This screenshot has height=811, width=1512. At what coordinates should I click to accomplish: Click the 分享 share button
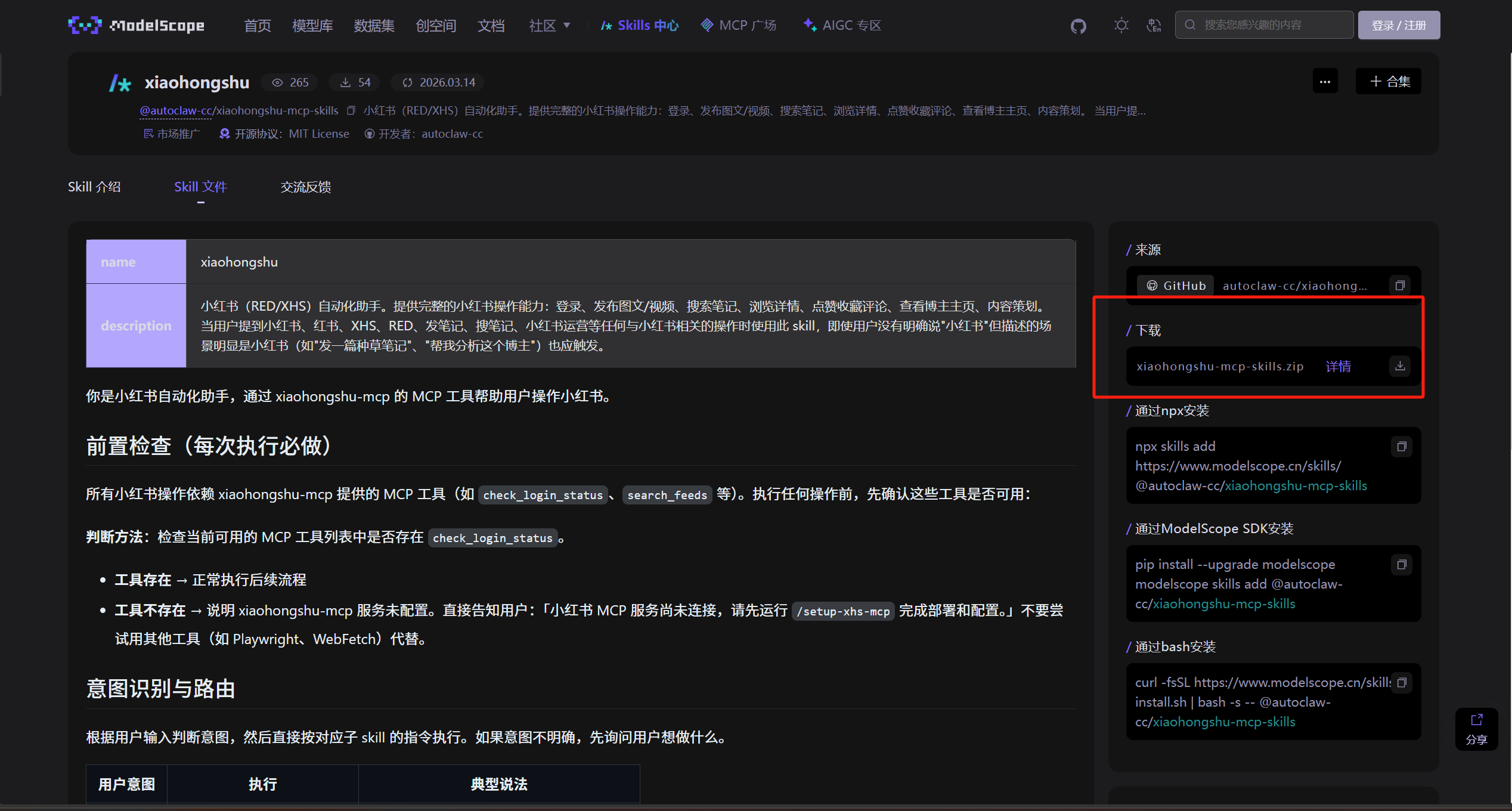tap(1476, 729)
